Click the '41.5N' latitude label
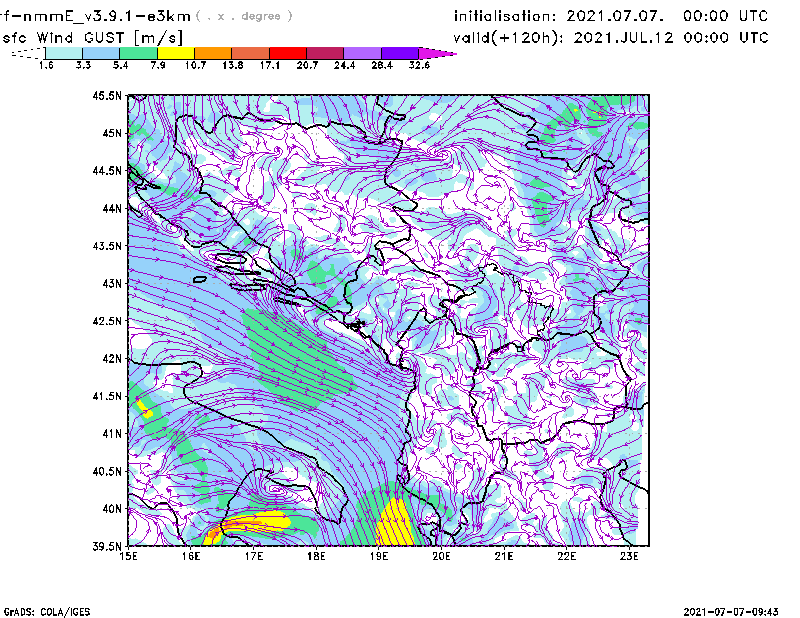 point(107,396)
